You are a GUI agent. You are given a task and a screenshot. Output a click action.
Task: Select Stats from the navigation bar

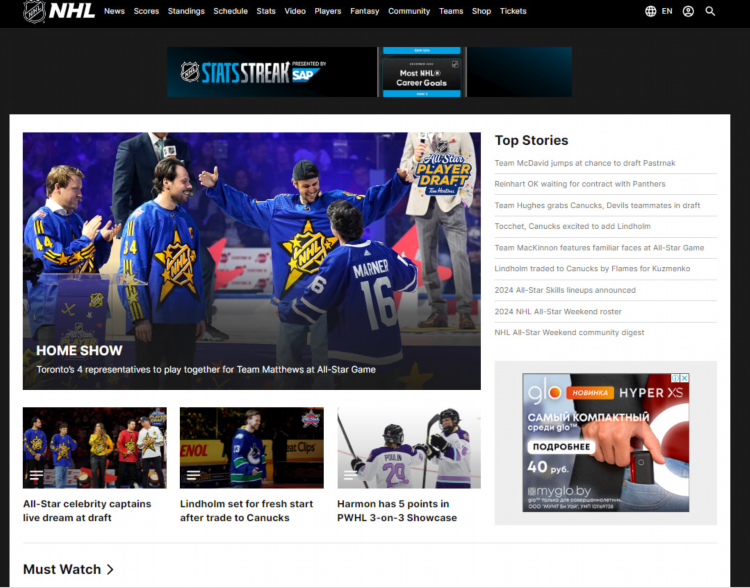coord(266,11)
